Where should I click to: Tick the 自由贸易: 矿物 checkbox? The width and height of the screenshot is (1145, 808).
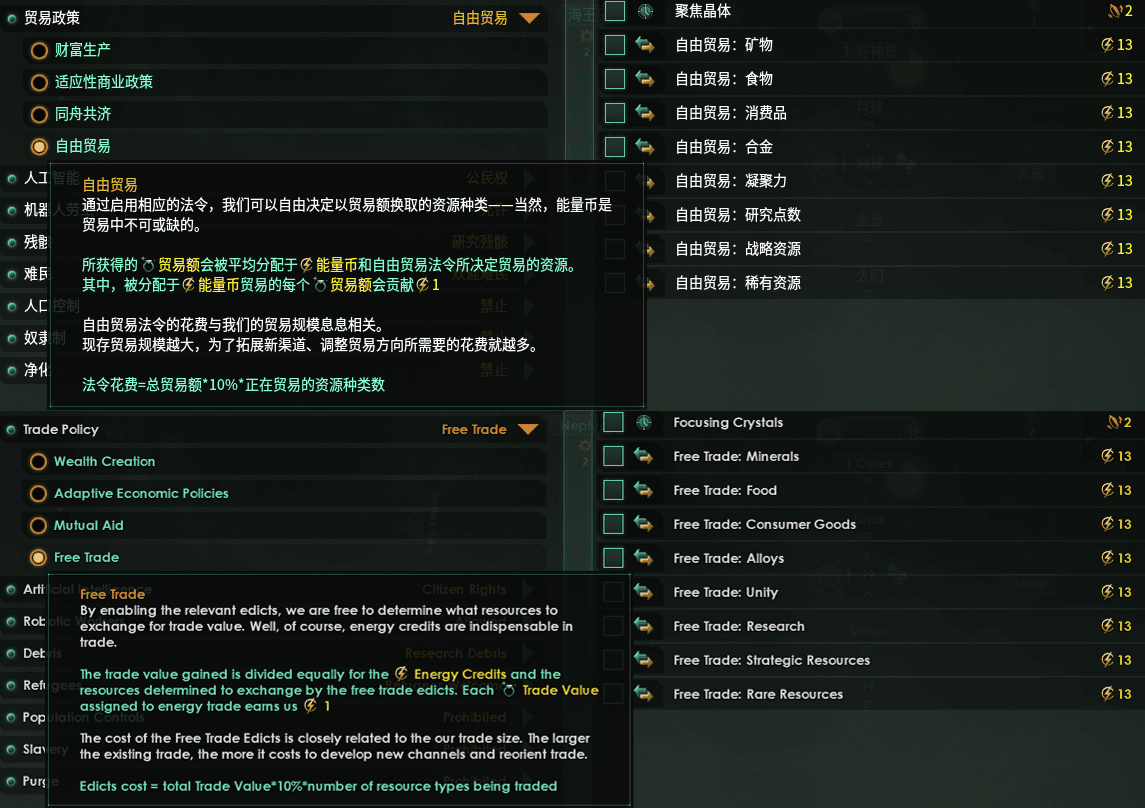click(x=615, y=45)
